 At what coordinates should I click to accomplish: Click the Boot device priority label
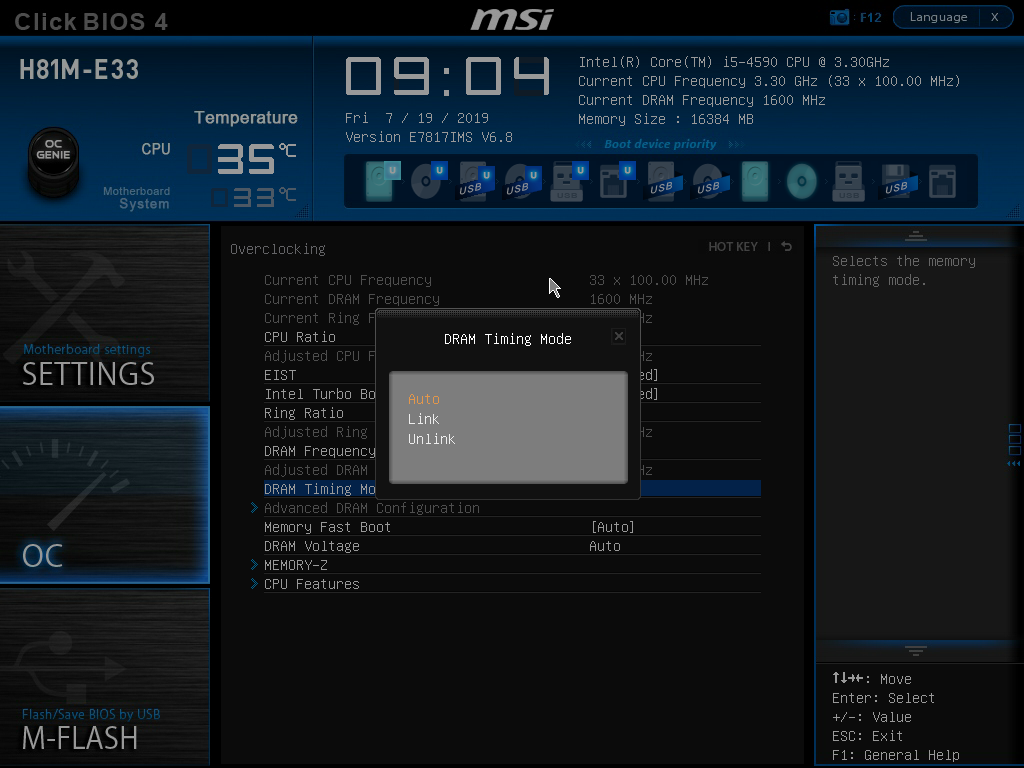coord(660,144)
